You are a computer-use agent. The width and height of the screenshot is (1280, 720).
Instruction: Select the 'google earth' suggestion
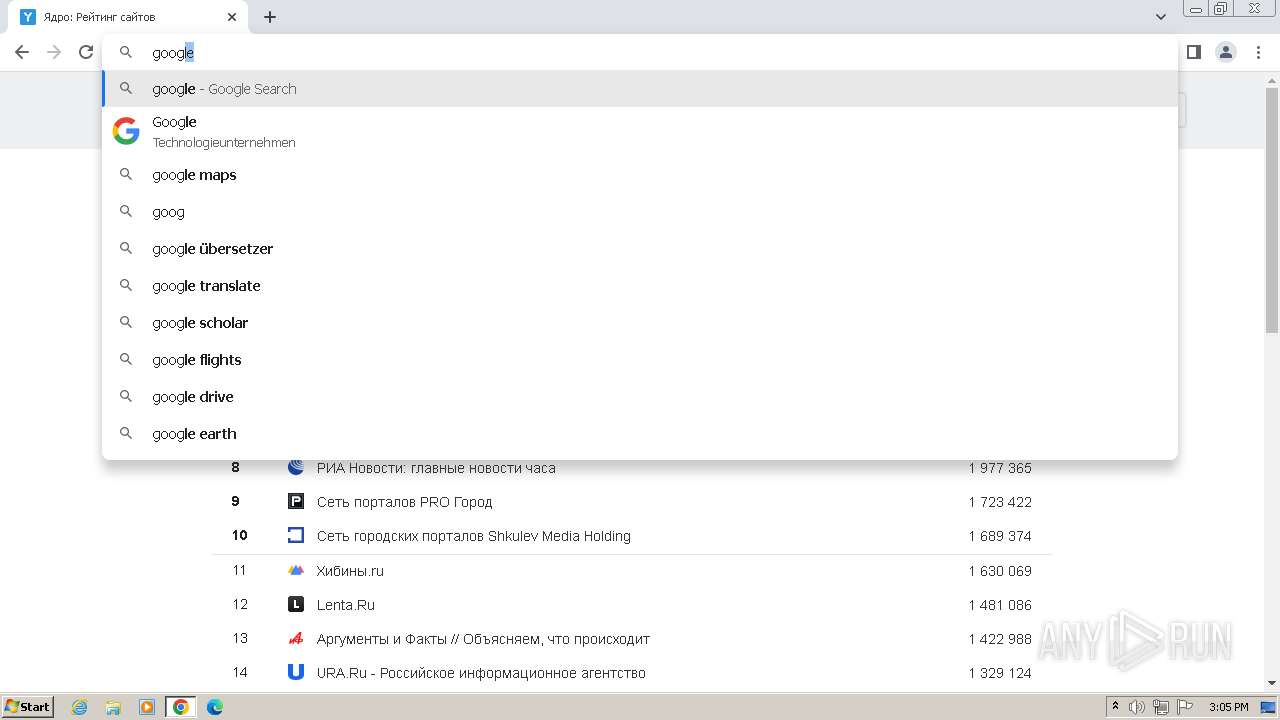640,434
